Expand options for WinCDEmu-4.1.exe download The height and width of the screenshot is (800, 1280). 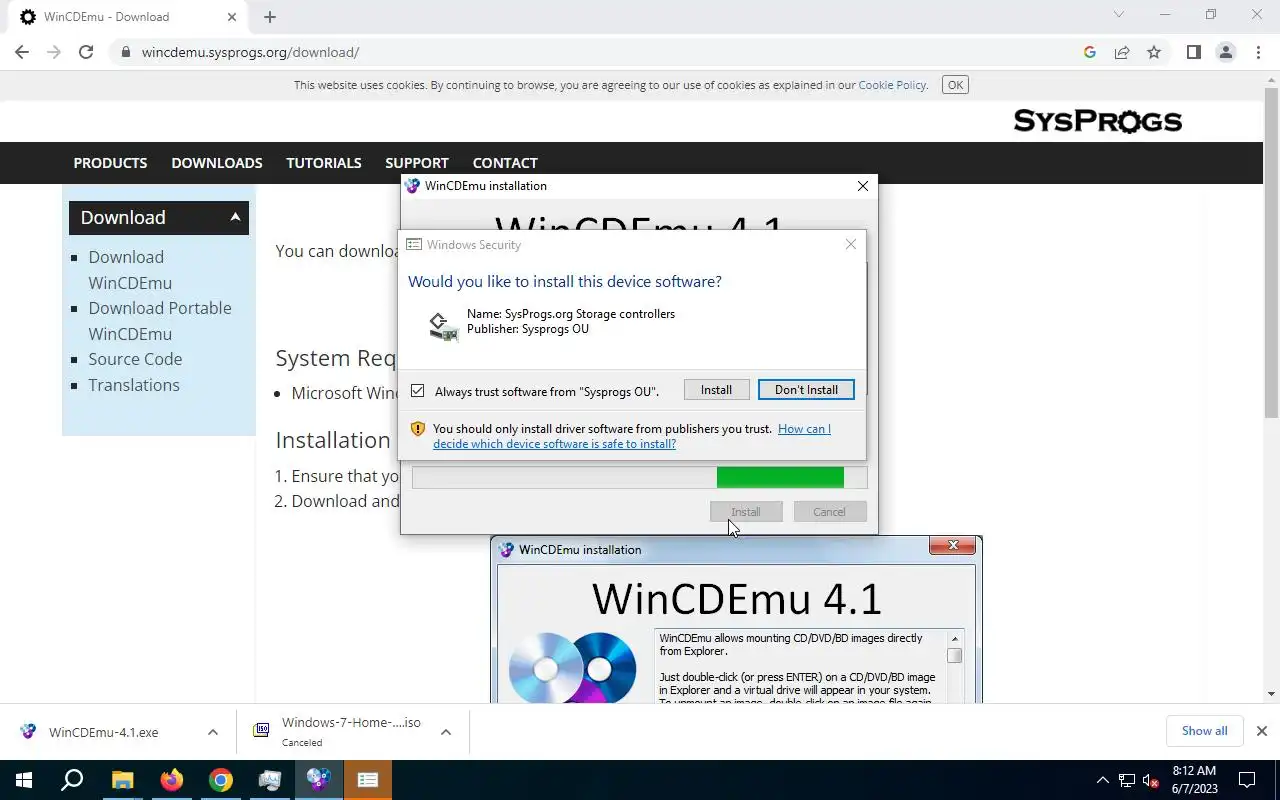coord(213,732)
